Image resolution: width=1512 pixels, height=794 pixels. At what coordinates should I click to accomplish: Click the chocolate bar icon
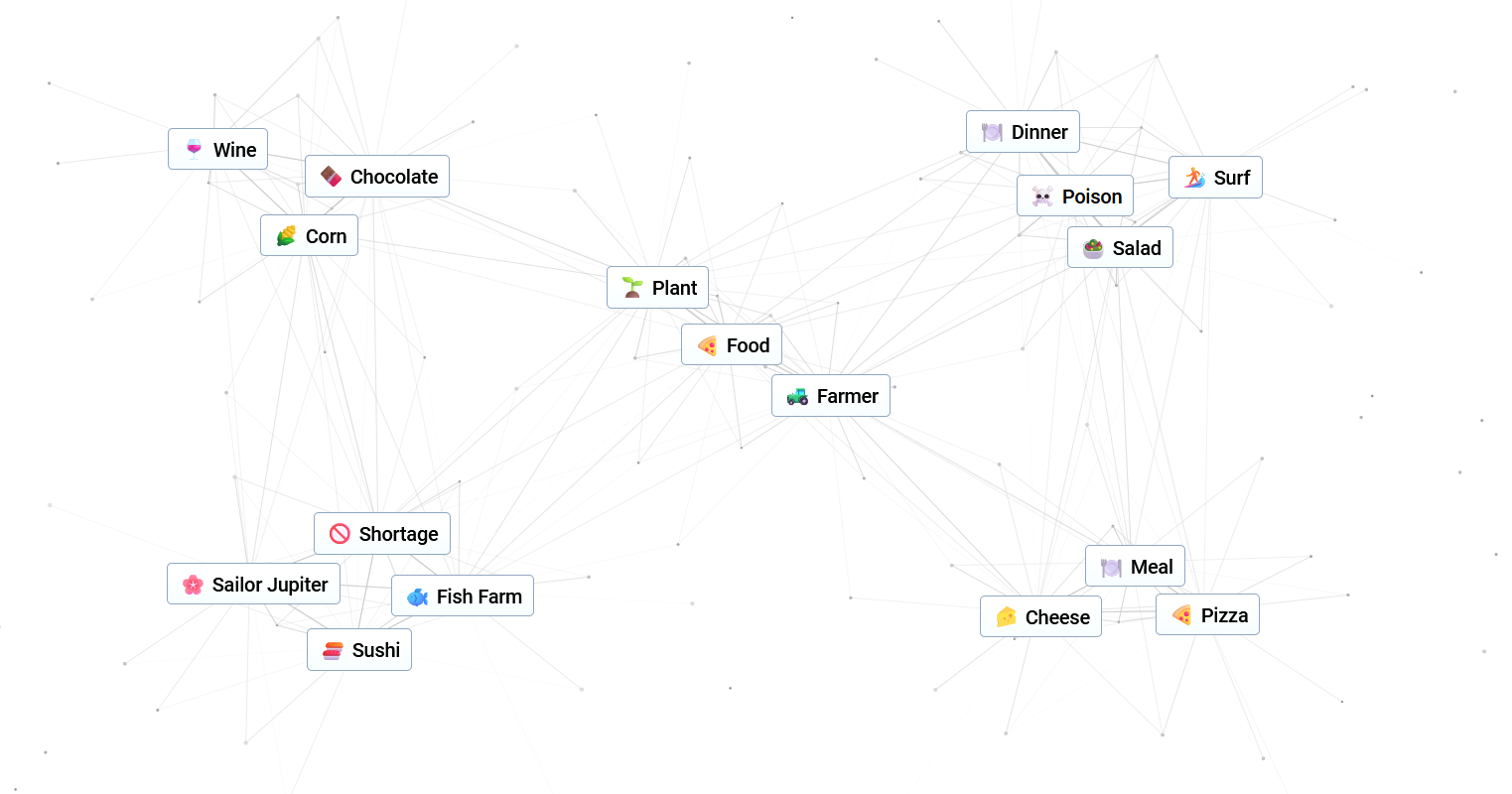[x=331, y=177]
